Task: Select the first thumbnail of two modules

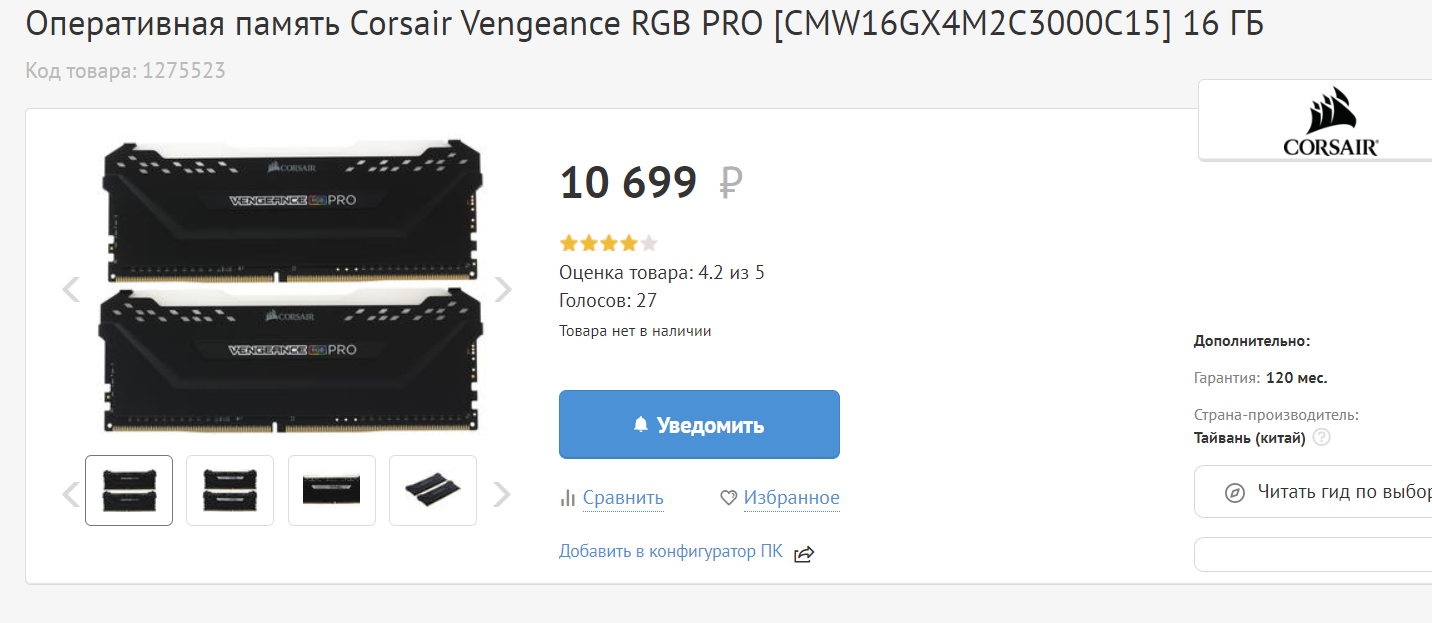Action: [129, 490]
